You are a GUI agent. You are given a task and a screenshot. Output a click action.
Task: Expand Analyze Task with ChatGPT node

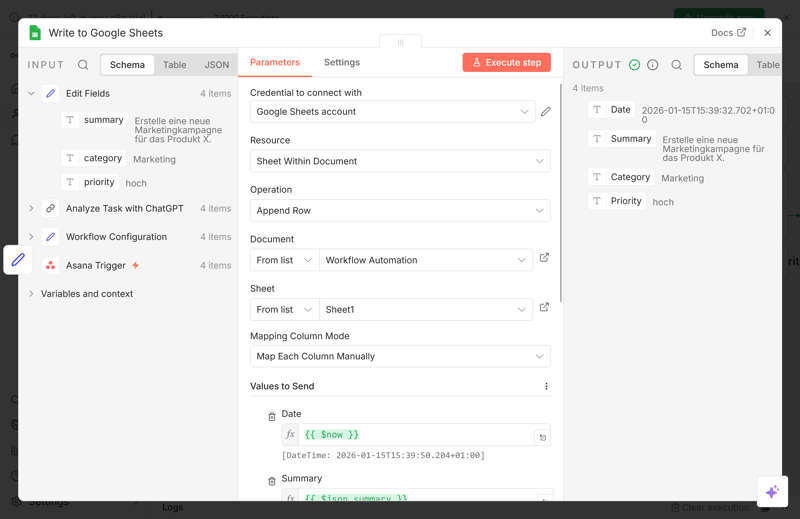click(31, 209)
